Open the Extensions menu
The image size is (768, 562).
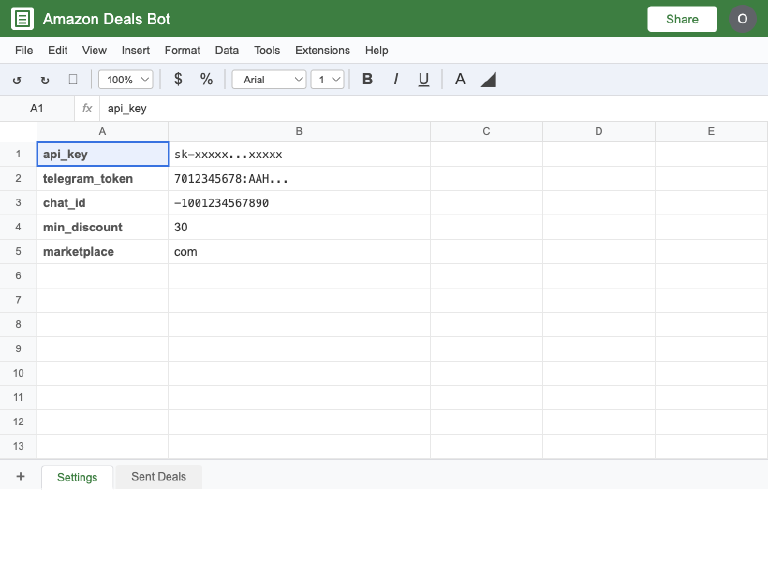[322, 50]
